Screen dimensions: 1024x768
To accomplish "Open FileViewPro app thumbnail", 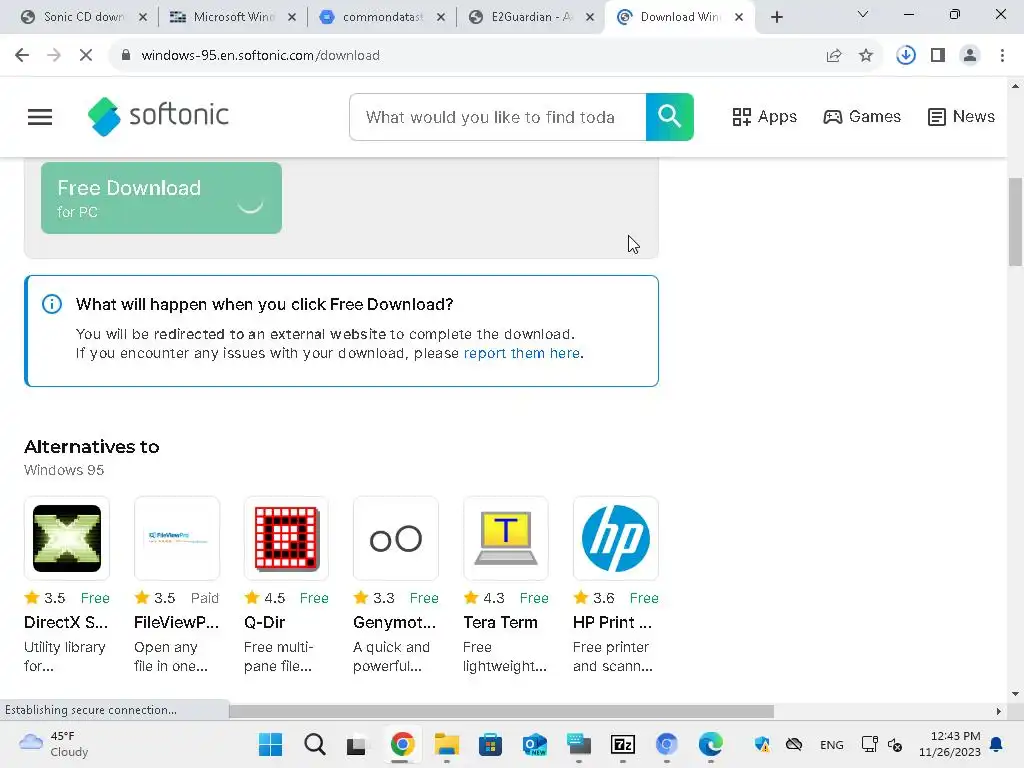I will (176, 538).
